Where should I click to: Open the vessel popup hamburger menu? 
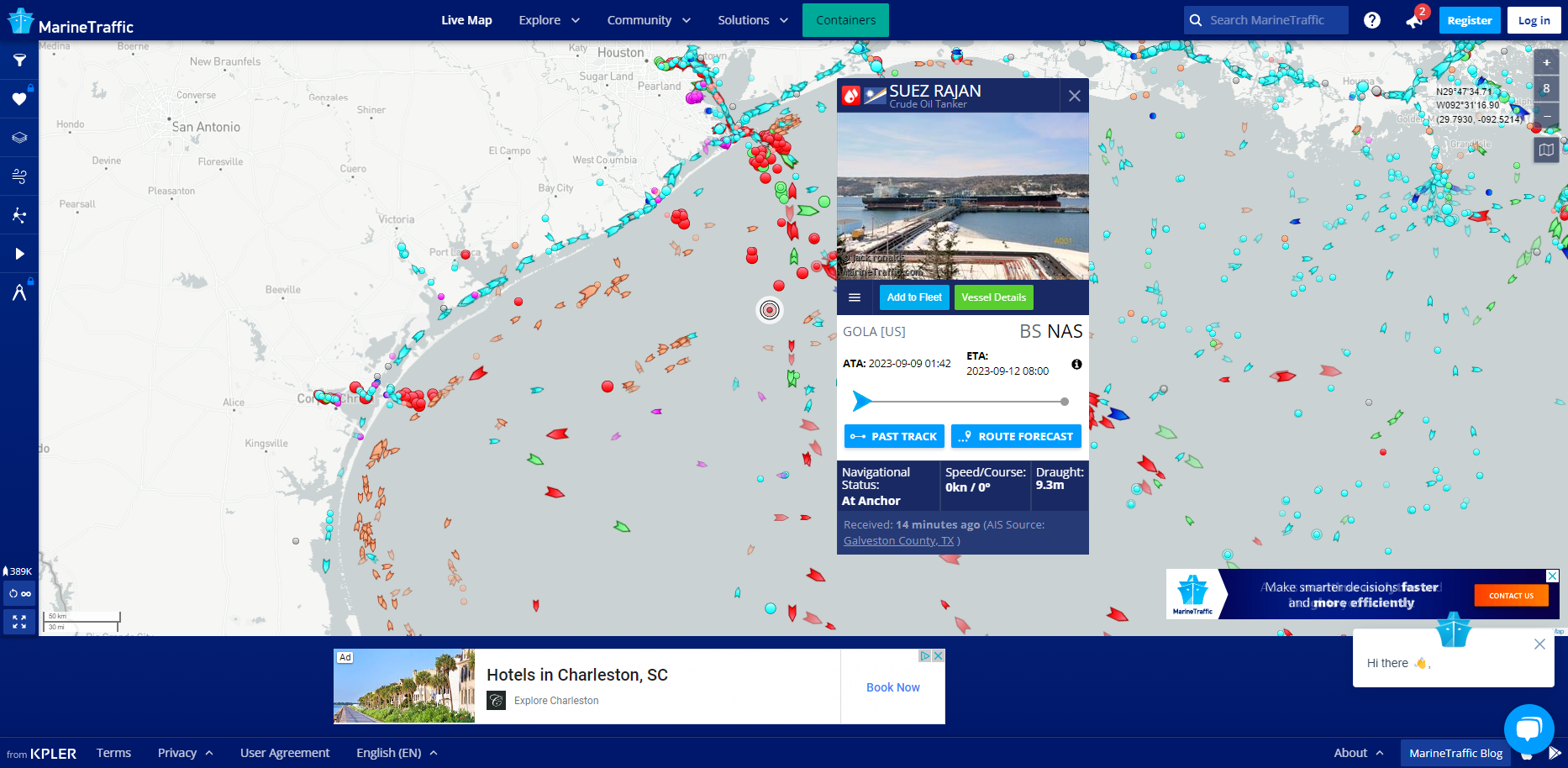coord(855,297)
